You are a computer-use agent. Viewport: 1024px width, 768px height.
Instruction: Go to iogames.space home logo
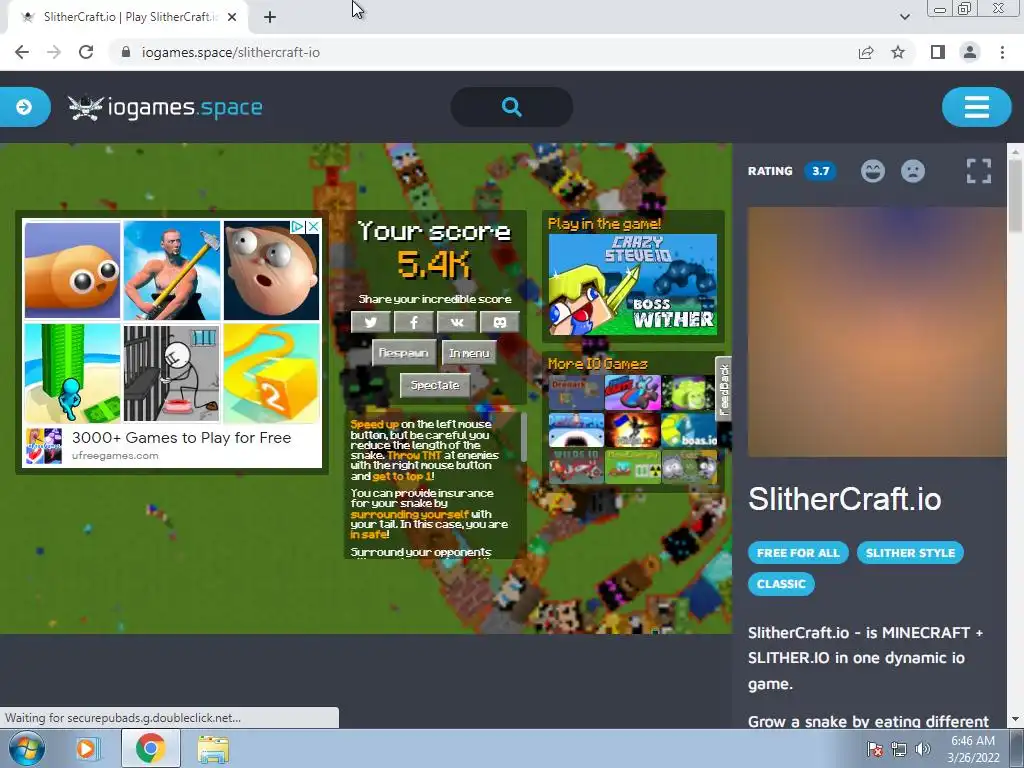tap(165, 107)
